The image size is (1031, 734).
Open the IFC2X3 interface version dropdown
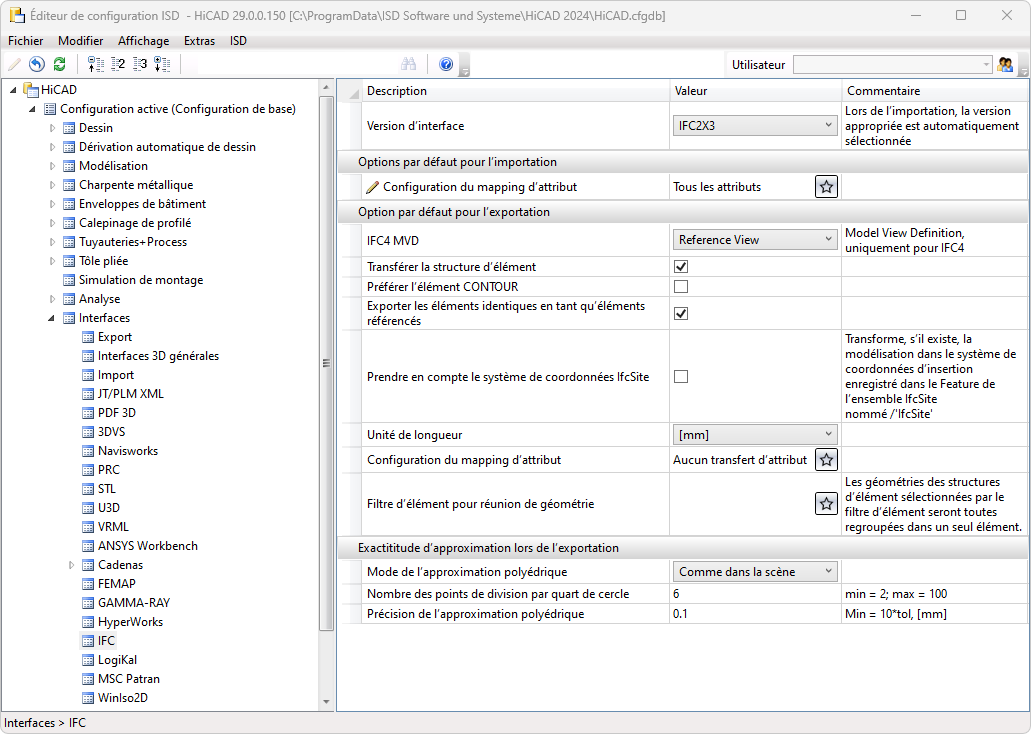pyautogui.click(x=755, y=126)
